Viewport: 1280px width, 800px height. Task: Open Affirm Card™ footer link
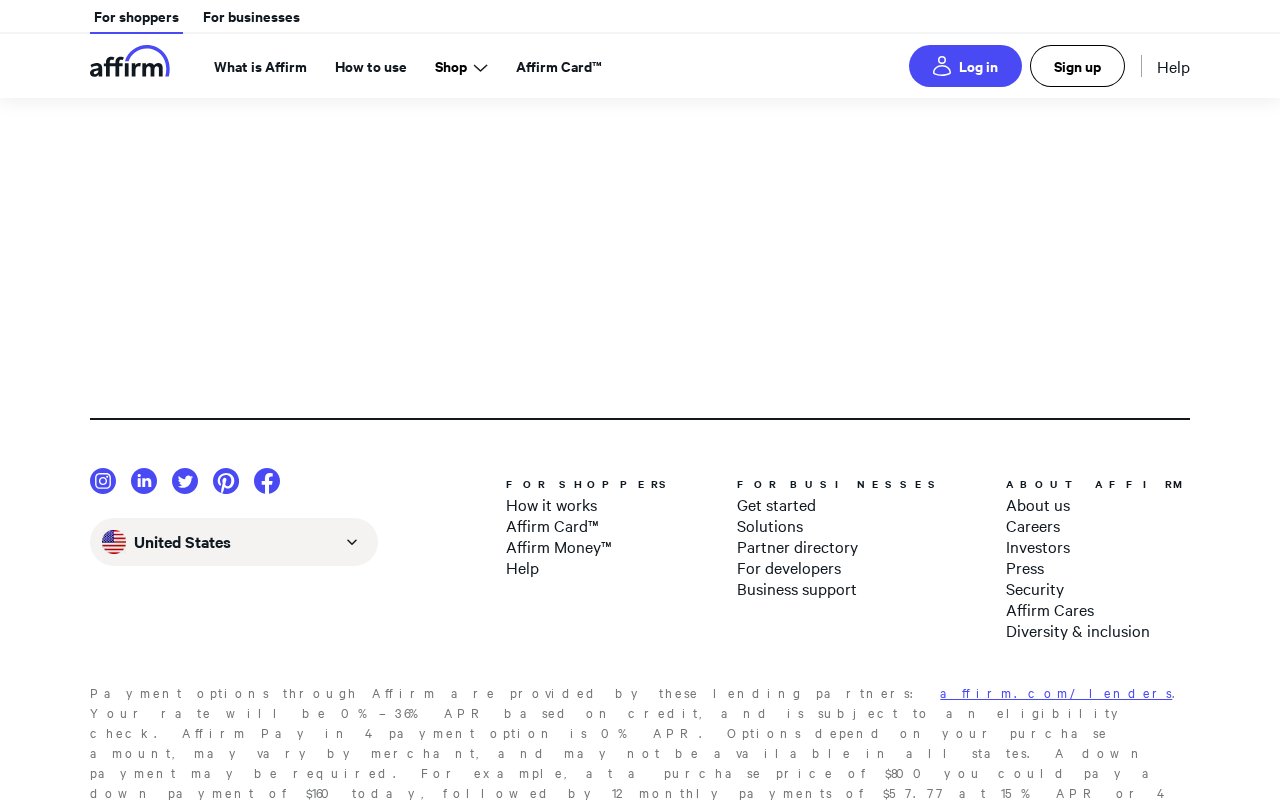click(552, 526)
